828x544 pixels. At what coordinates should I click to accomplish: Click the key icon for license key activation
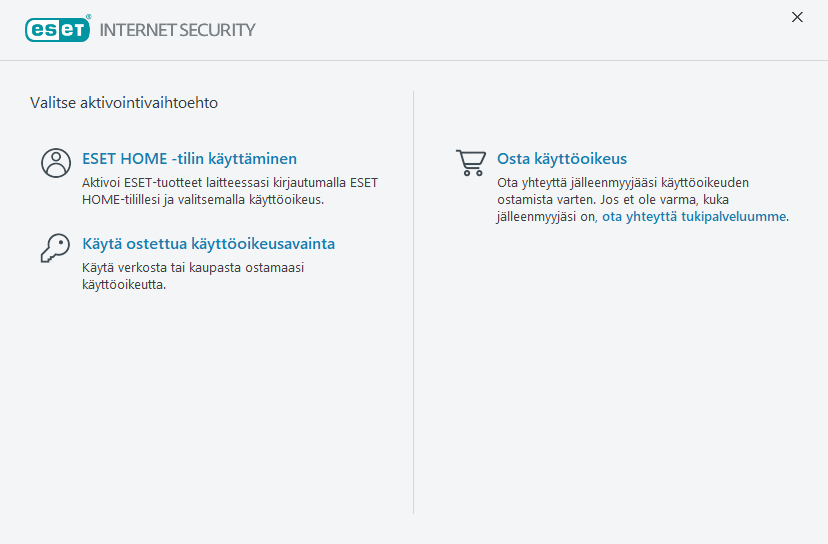click(56, 249)
